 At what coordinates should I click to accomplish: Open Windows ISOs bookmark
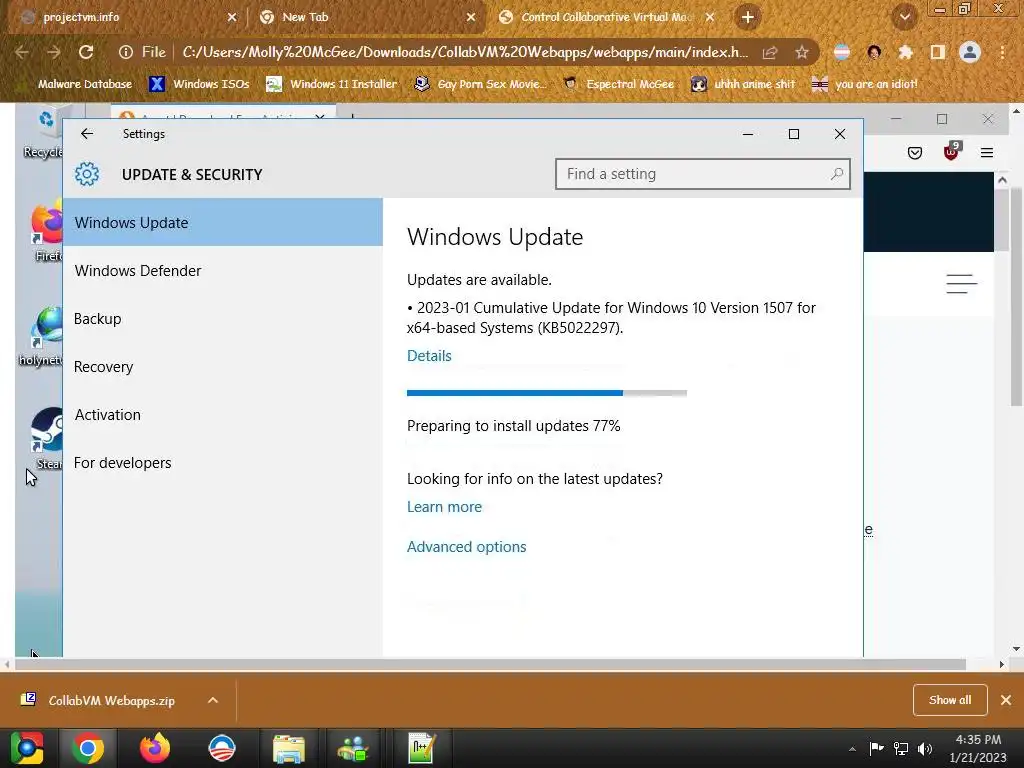point(199,84)
